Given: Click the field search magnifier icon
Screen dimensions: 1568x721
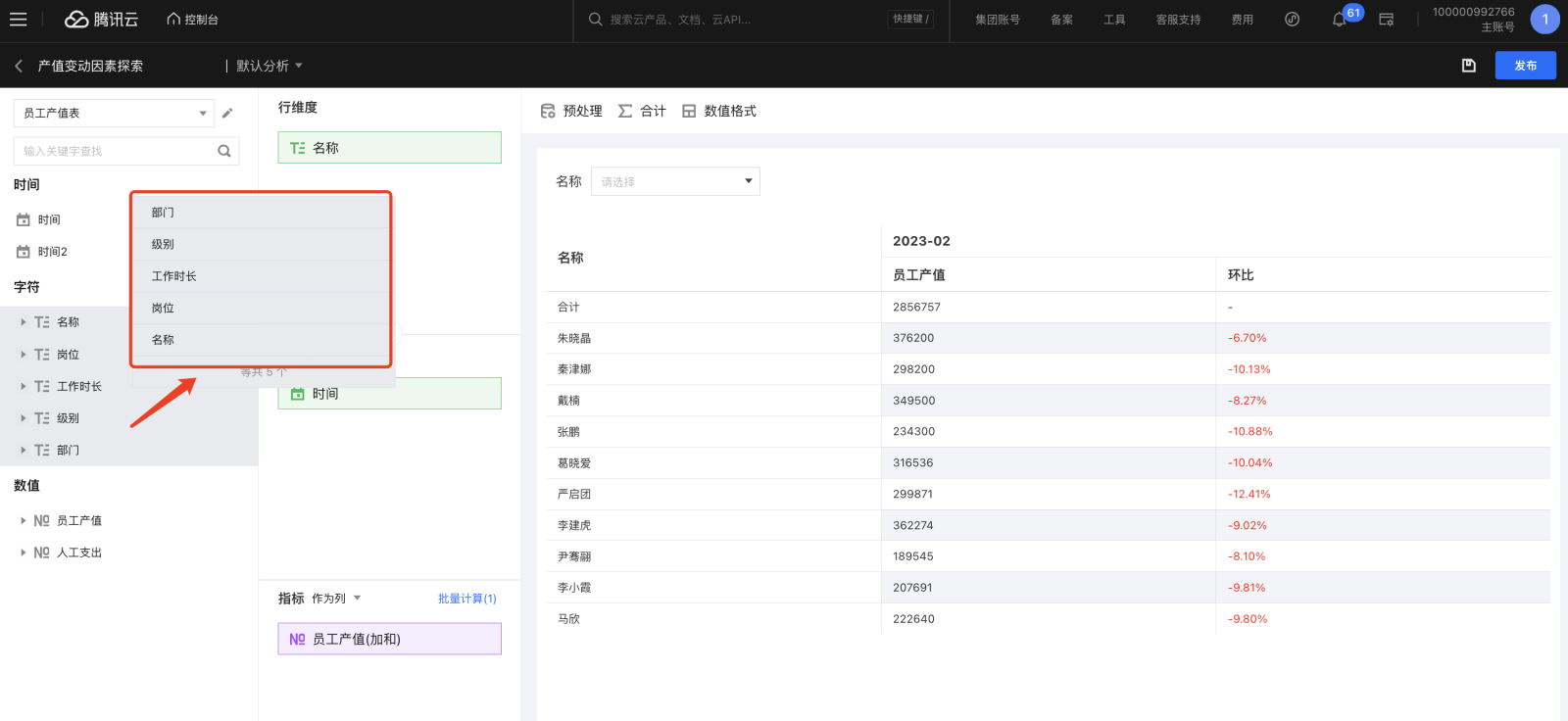Looking at the screenshot, I should point(224,151).
